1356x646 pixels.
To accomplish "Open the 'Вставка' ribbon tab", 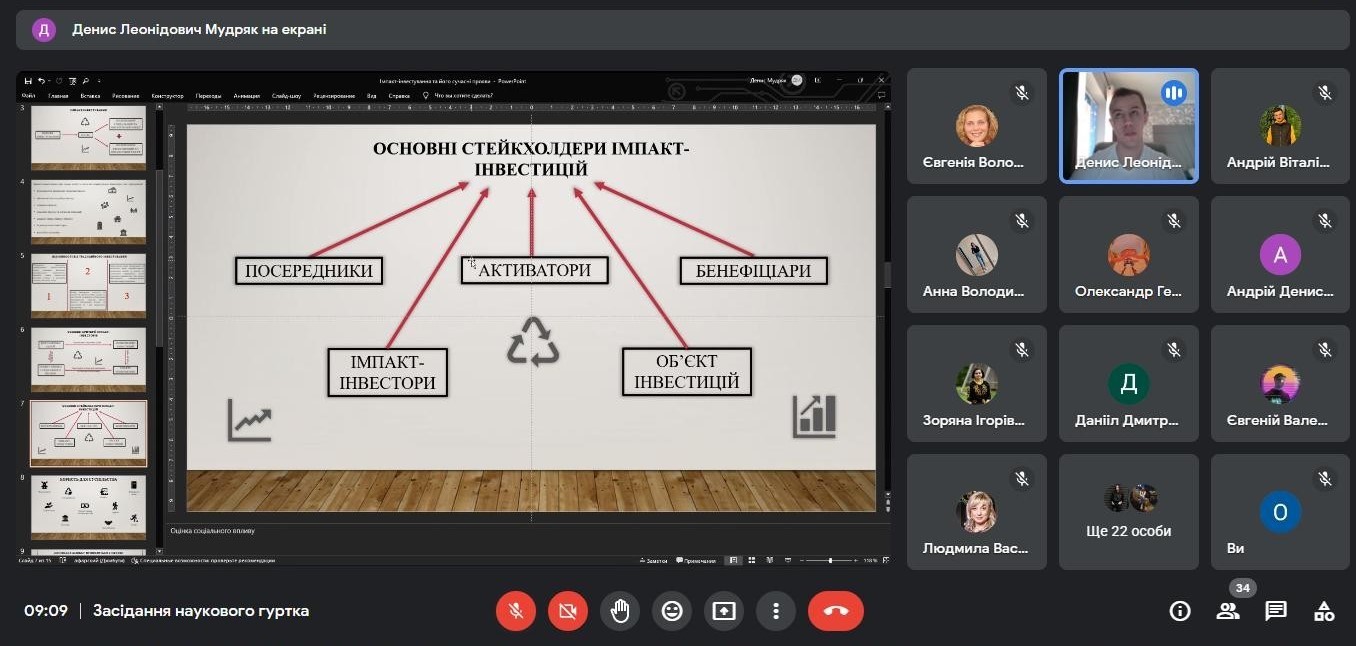I will pos(88,96).
